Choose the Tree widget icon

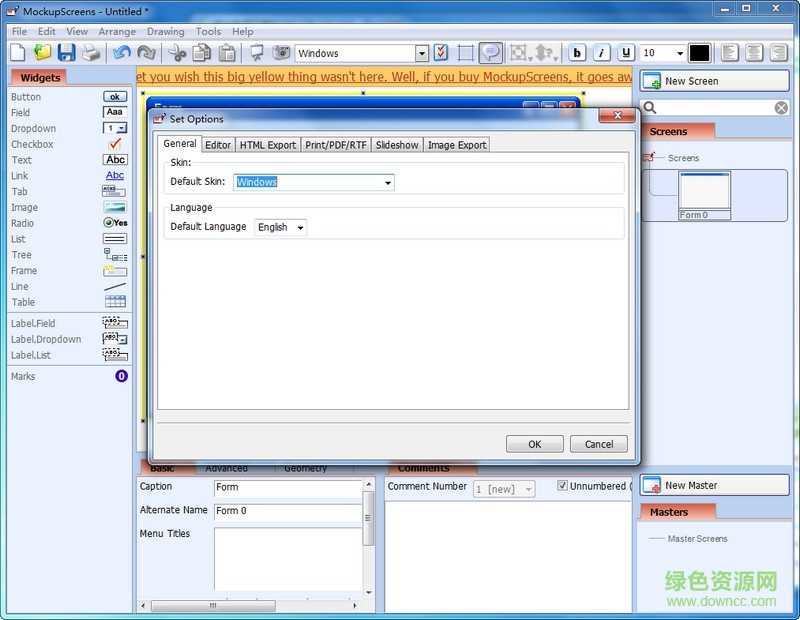[115, 255]
